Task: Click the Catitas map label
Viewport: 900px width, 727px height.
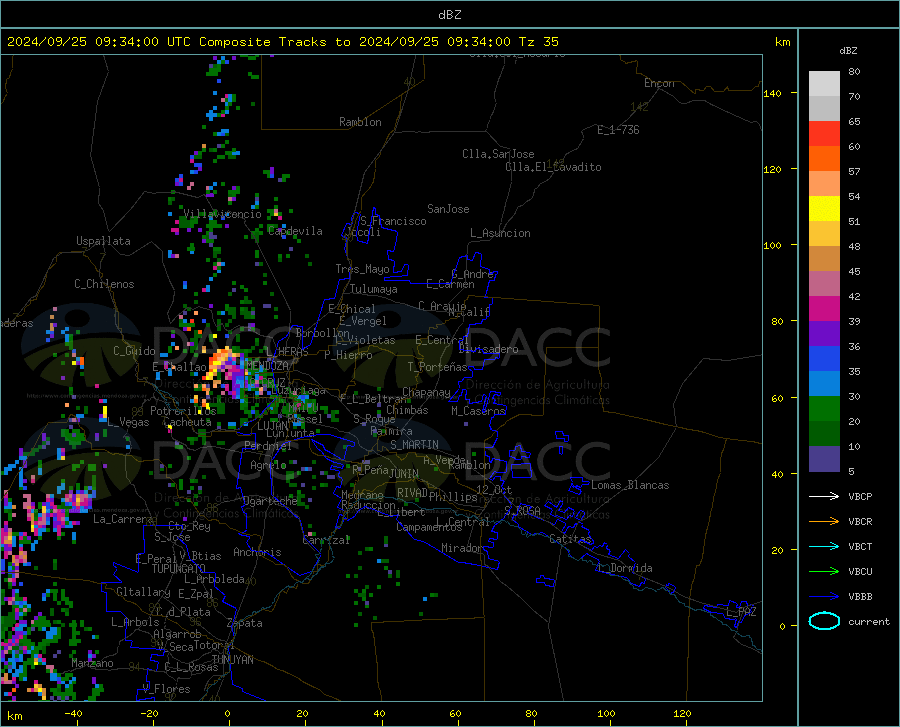Action: [x=570, y=539]
